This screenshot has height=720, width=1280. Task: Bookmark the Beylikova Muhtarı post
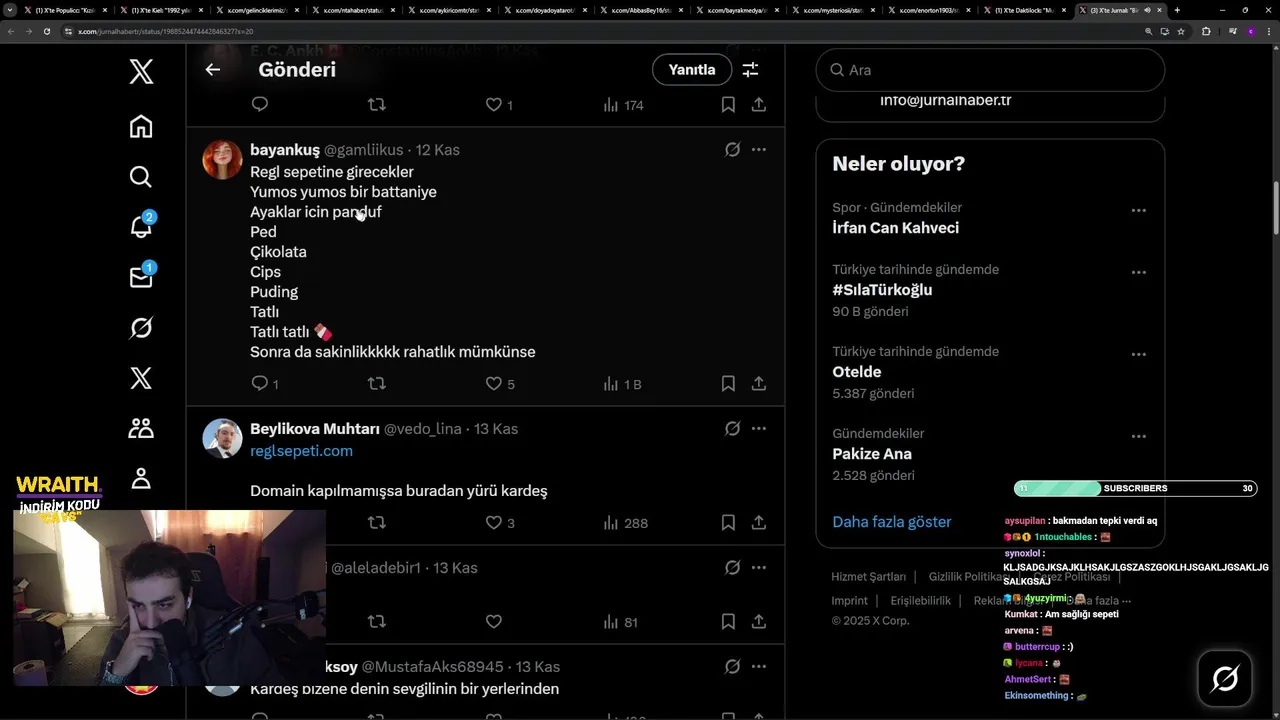(x=728, y=522)
